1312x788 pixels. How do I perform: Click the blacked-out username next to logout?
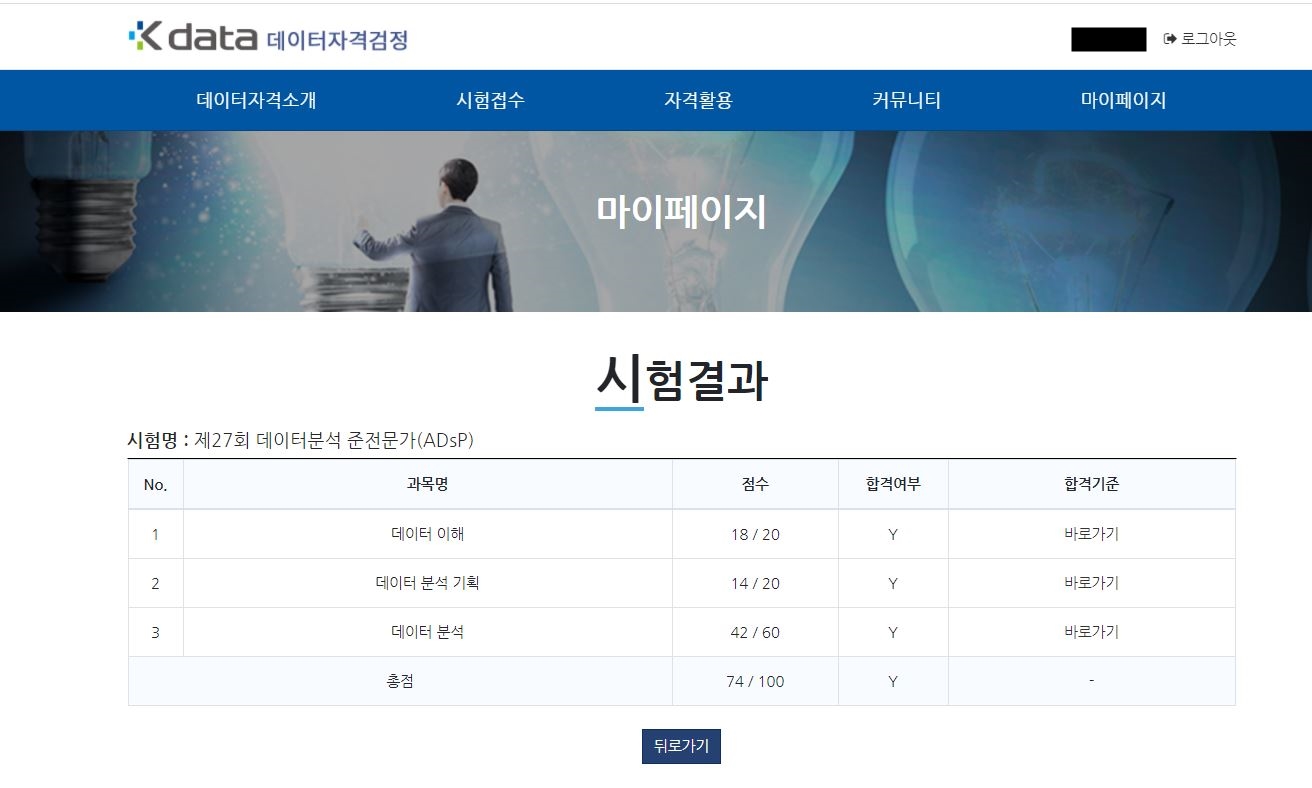[x=1108, y=40]
